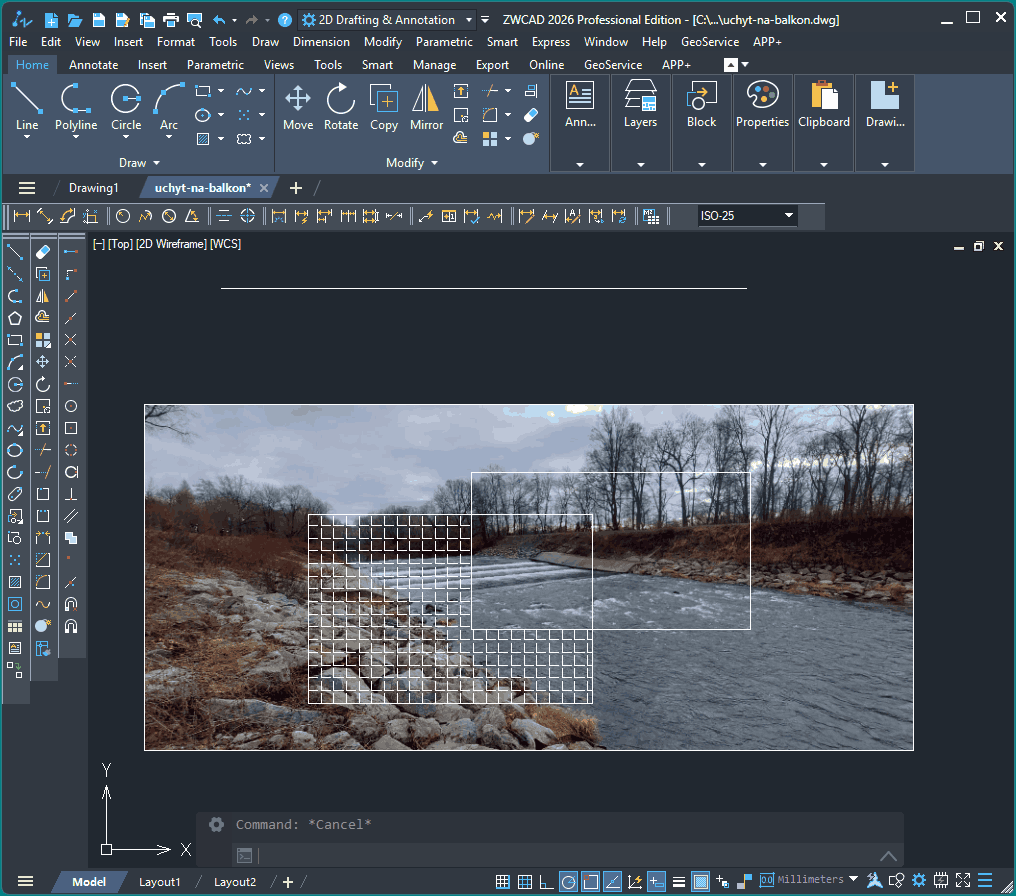The width and height of the screenshot is (1016, 896).
Task: Click the Save All icon in quick access
Action: [x=146, y=20]
